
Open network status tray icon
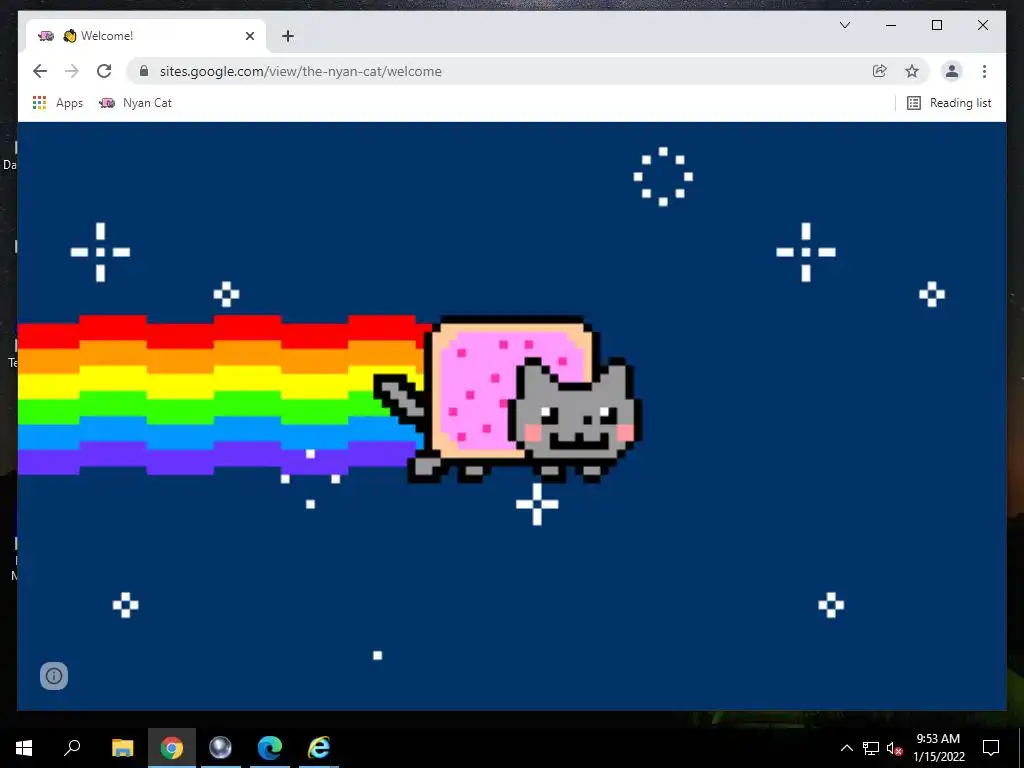pos(871,748)
